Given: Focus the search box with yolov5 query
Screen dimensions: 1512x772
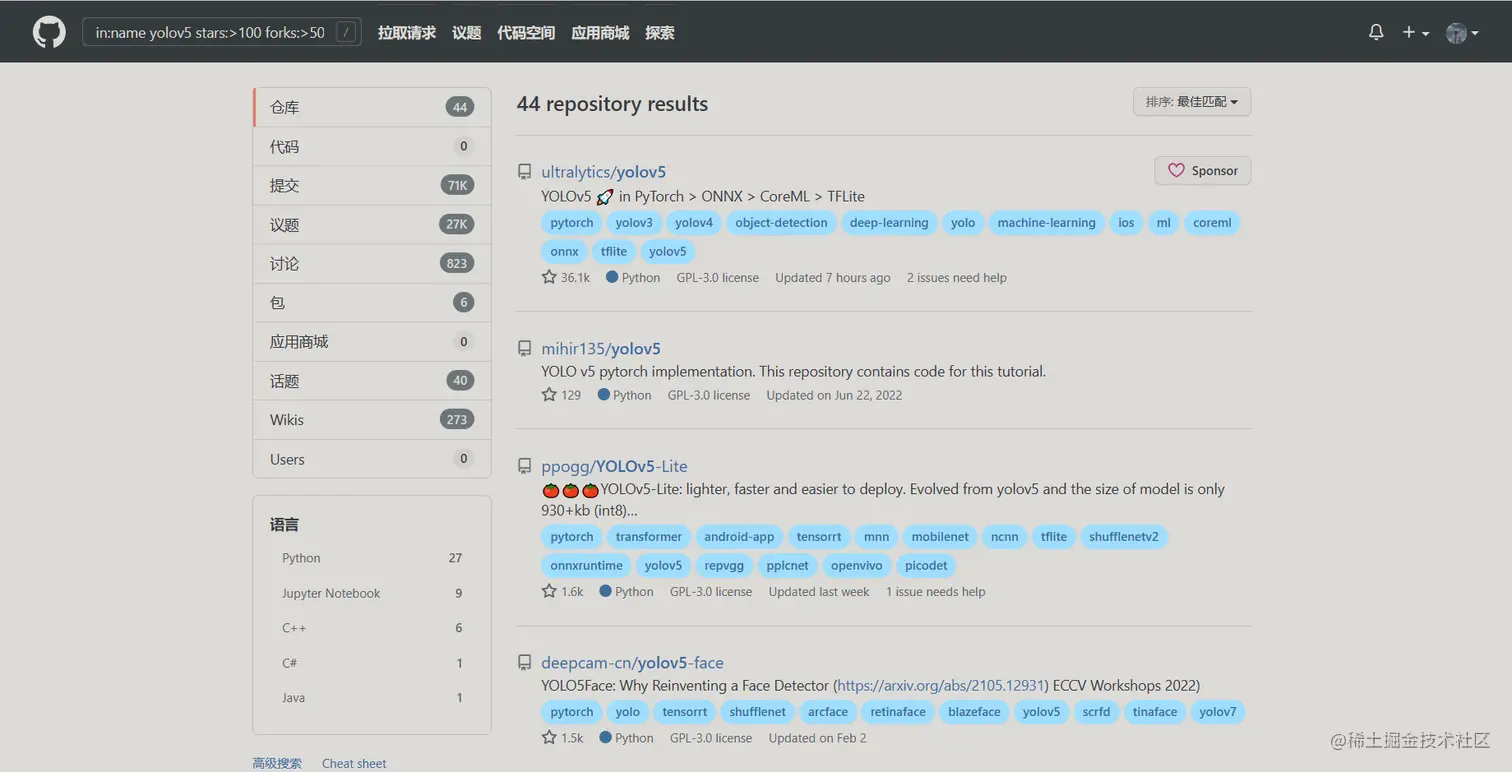Looking at the screenshot, I should 222,32.
